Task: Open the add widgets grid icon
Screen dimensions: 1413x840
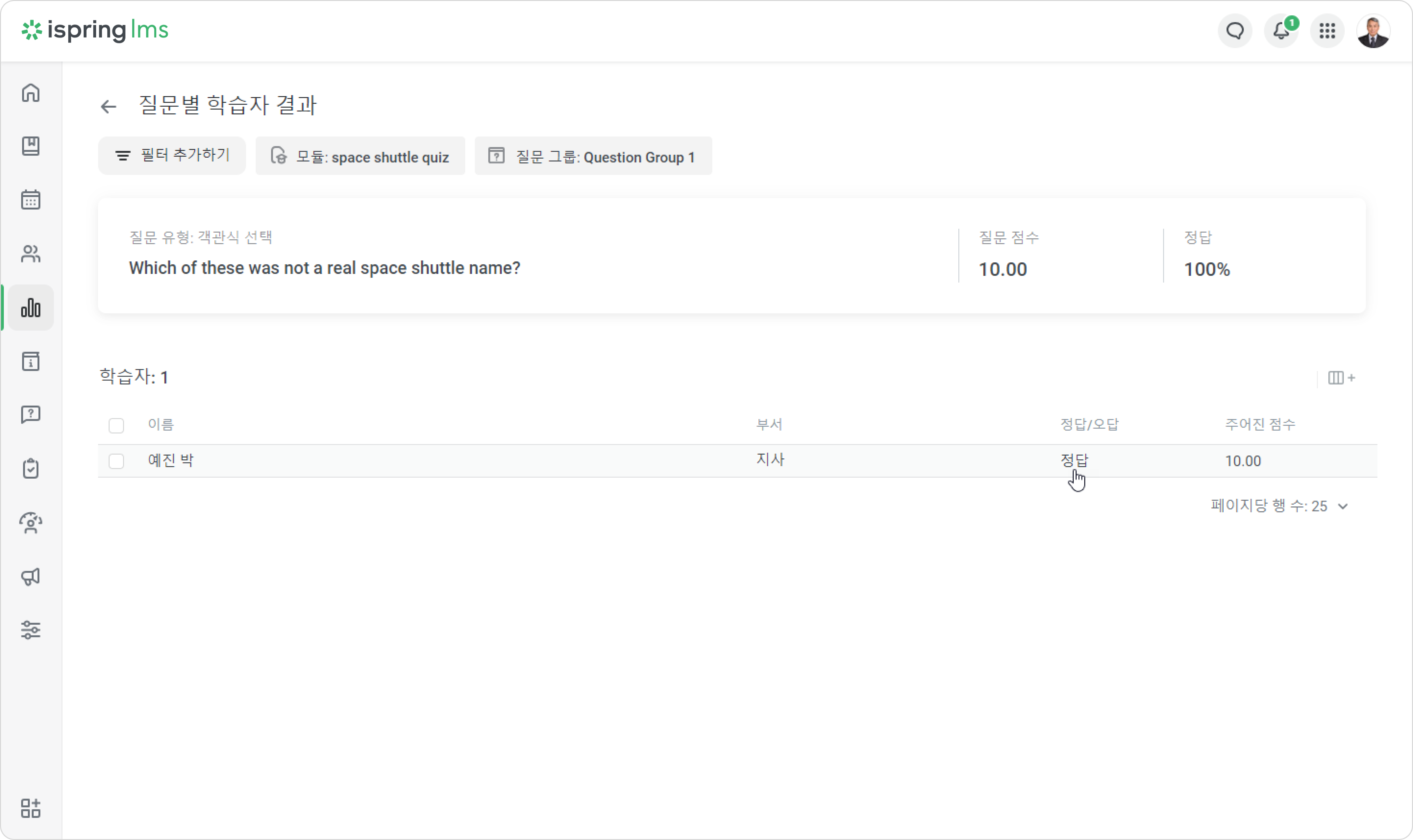Action: 31,808
